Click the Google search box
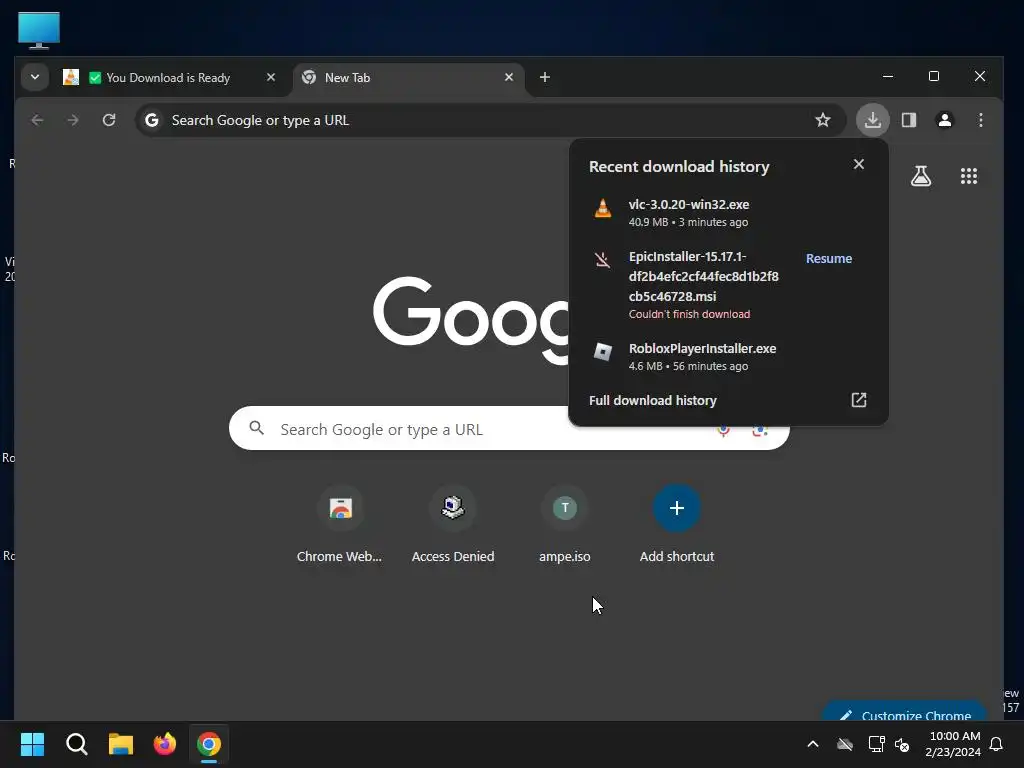The width and height of the screenshot is (1024, 768). (509, 428)
